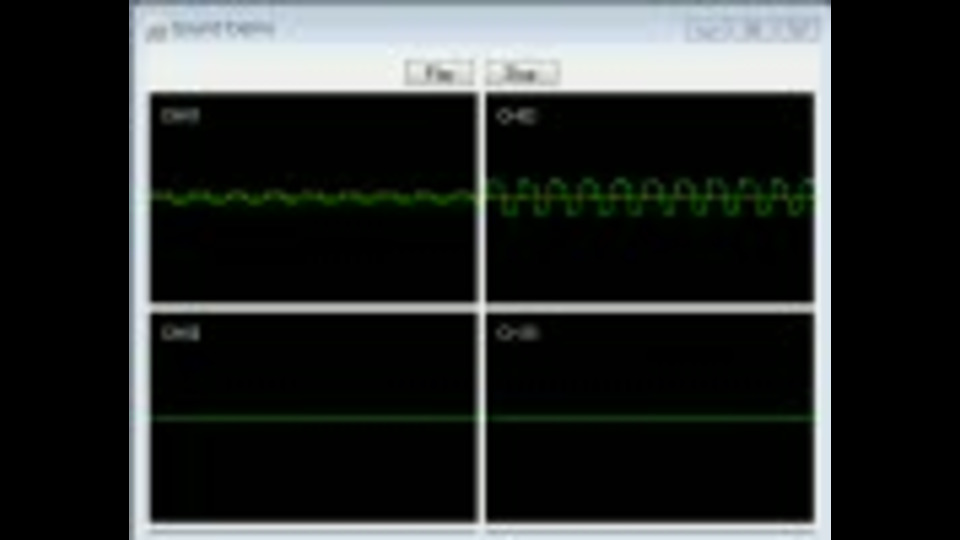
Task: Click the small-amplitude waveform in the CH1 scope
Action: pos(313,197)
